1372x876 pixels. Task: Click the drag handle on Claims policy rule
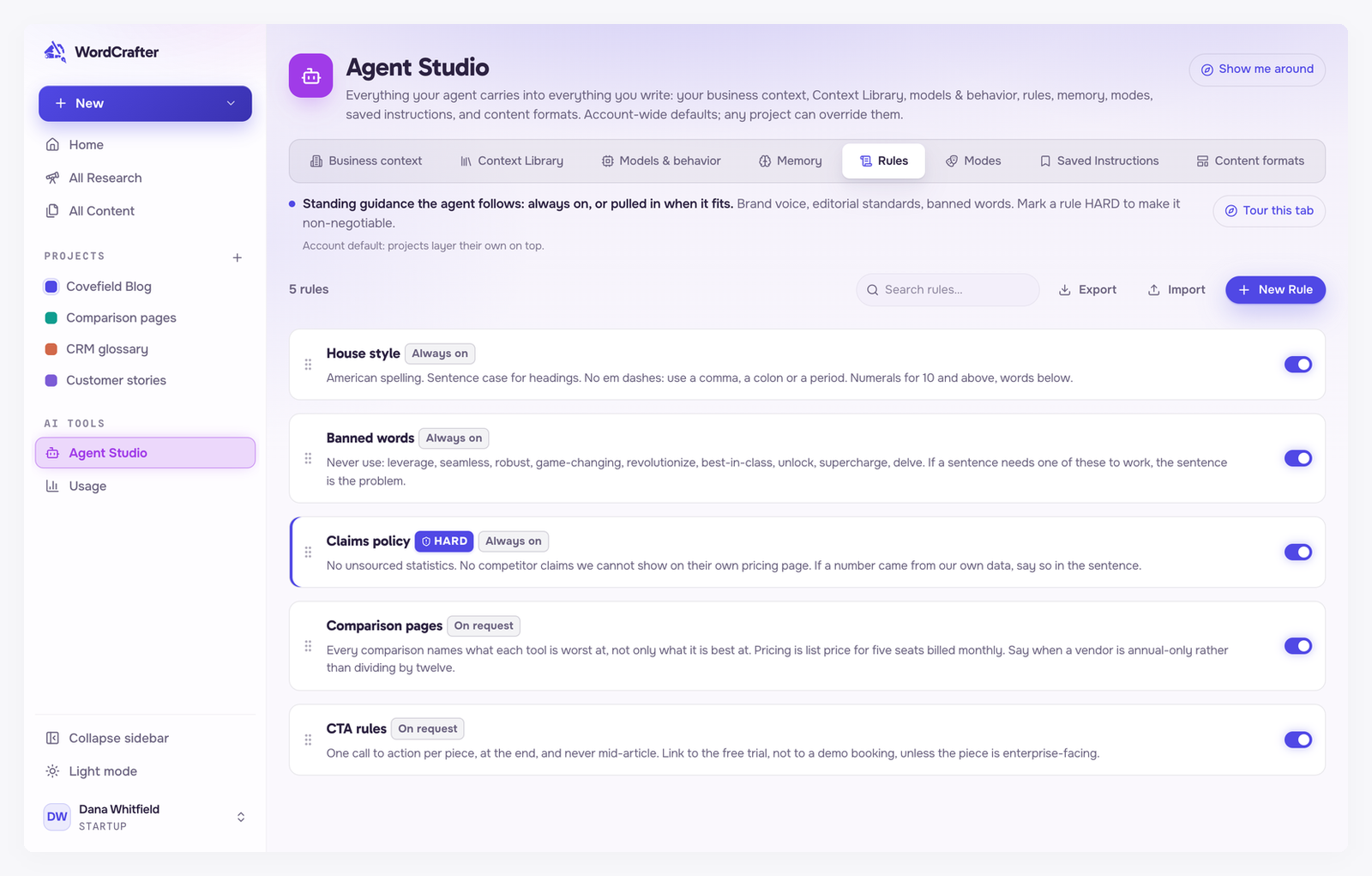[308, 553]
